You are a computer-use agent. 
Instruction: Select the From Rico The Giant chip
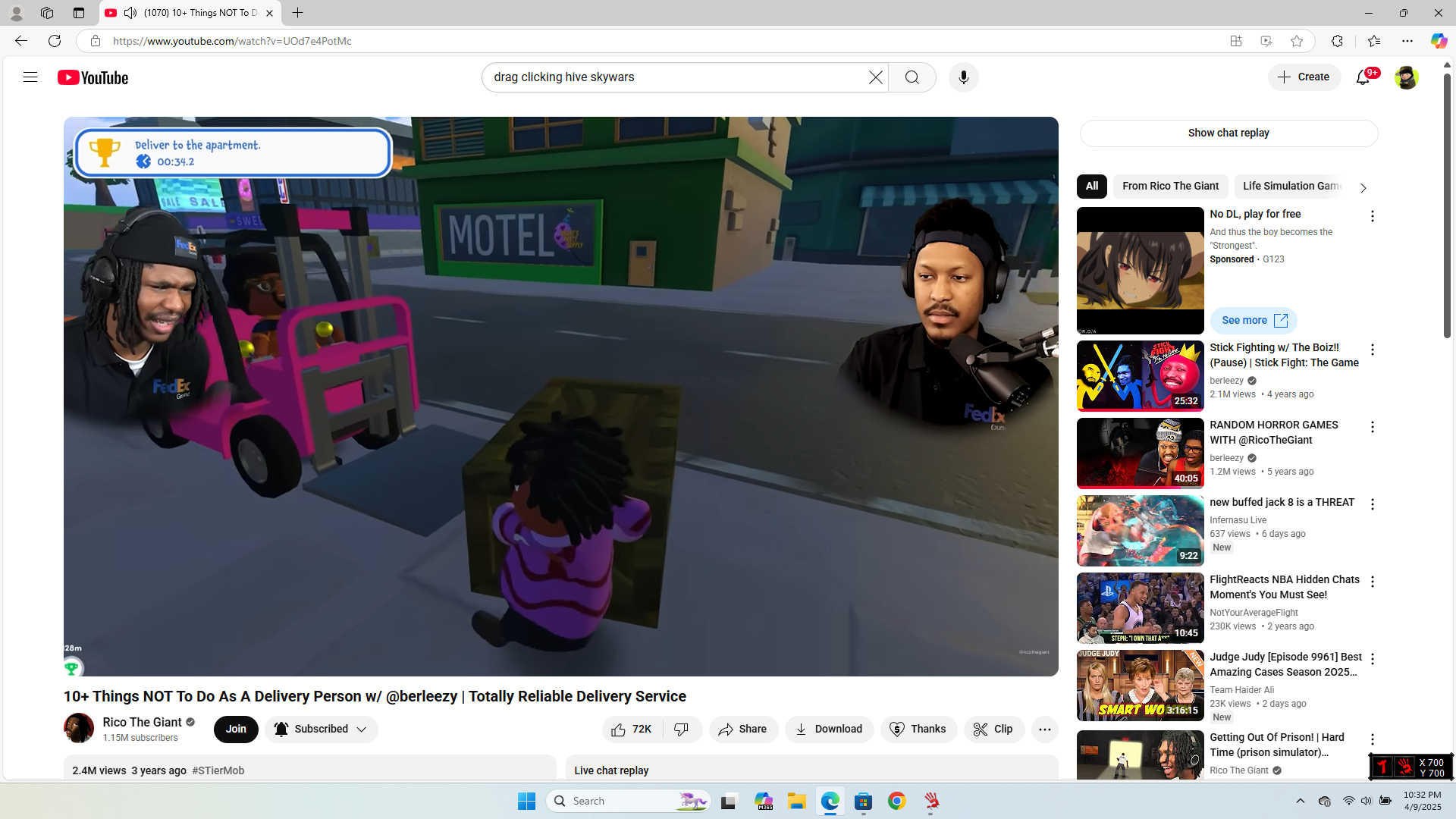[1170, 186]
